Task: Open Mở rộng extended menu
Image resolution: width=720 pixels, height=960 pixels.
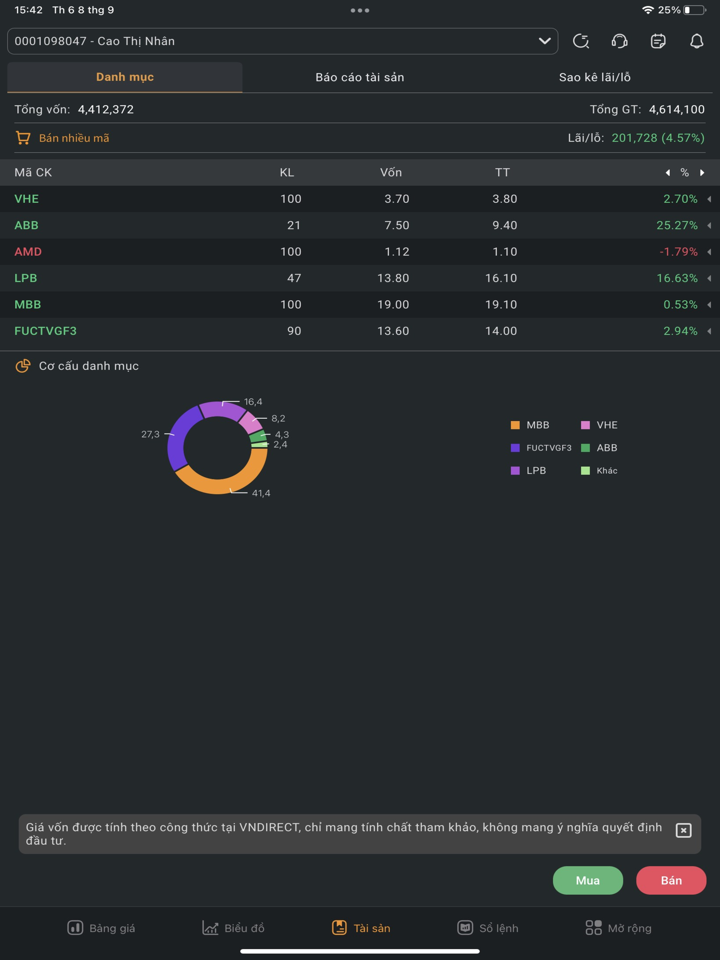Action: [618, 928]
